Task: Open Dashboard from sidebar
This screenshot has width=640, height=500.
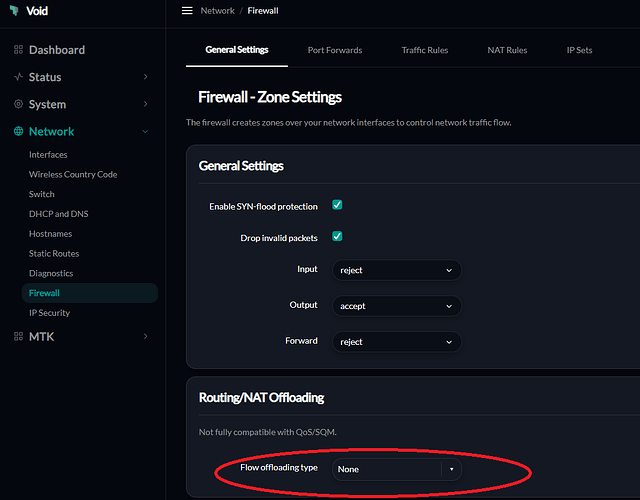Action: [x=57, y=50]
